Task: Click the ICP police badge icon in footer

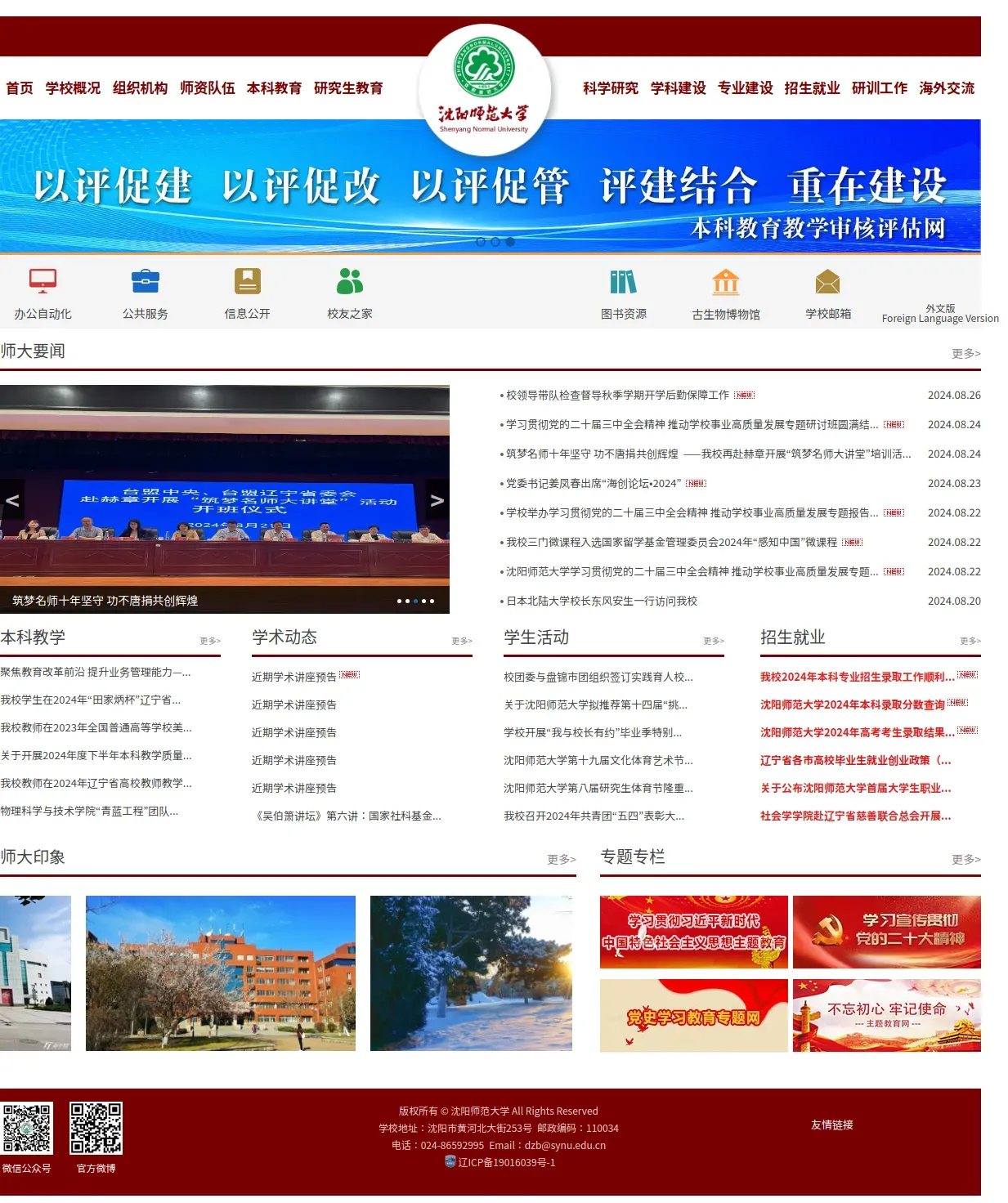Action: (x=450, y=1161)
